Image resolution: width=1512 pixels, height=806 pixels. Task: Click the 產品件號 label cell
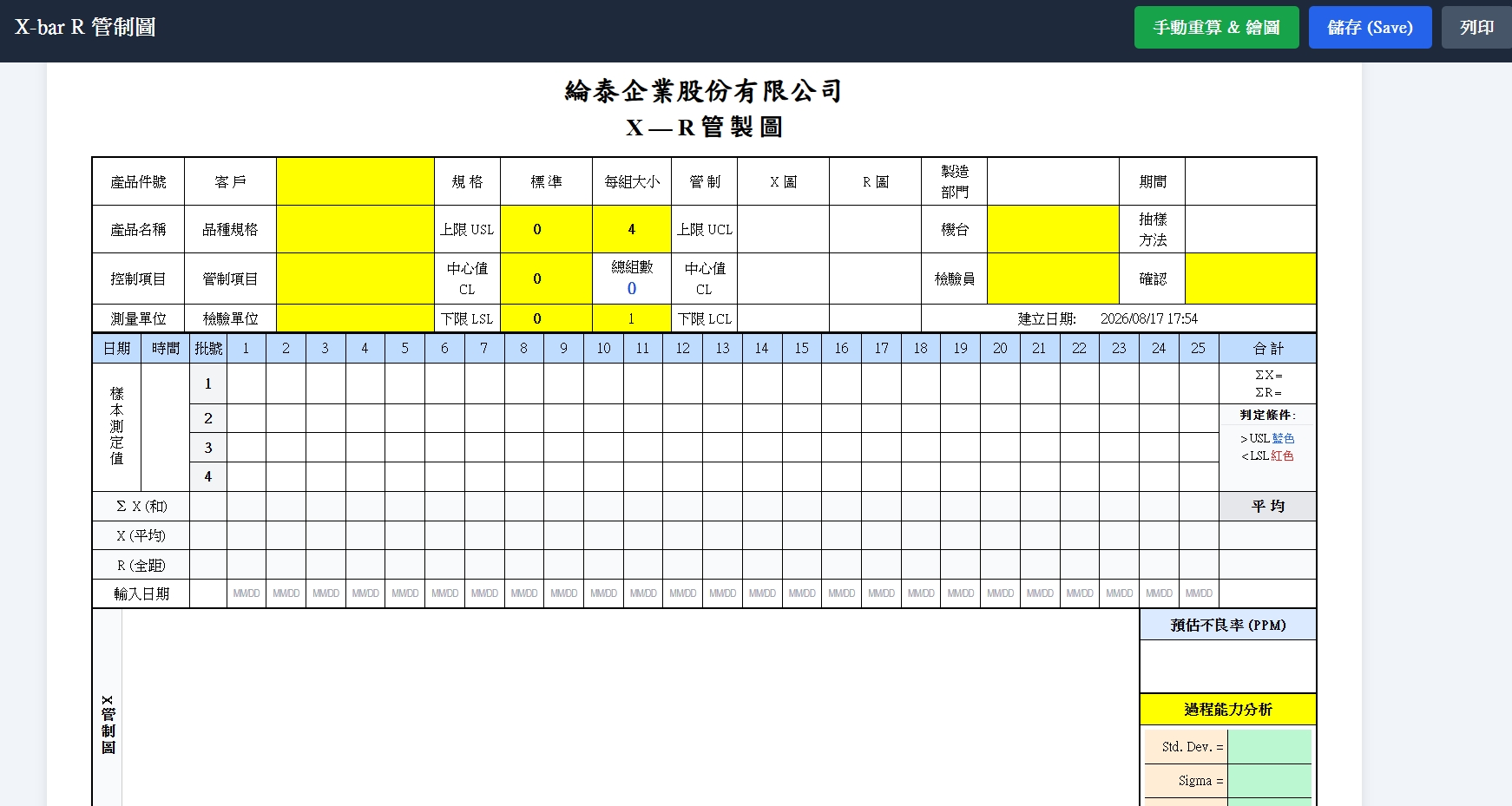click(x=138, y=181)
